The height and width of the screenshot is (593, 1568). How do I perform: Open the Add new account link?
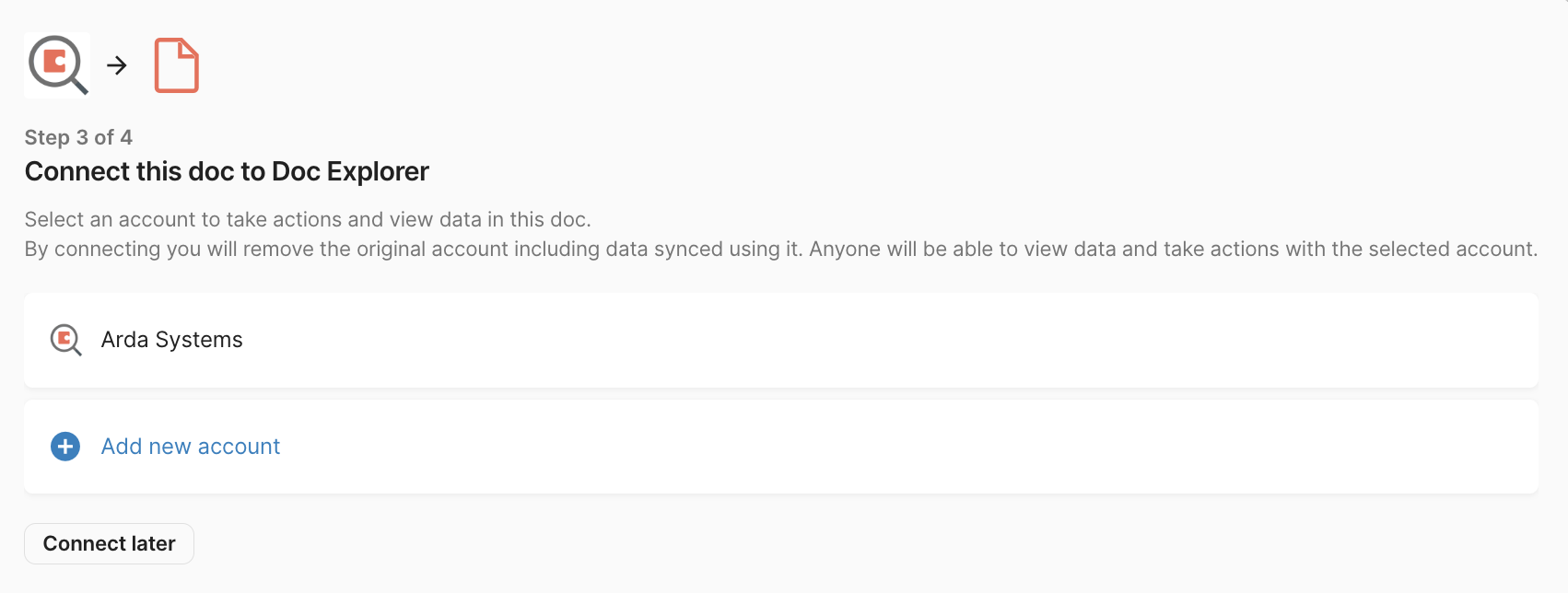click(191, 447)
